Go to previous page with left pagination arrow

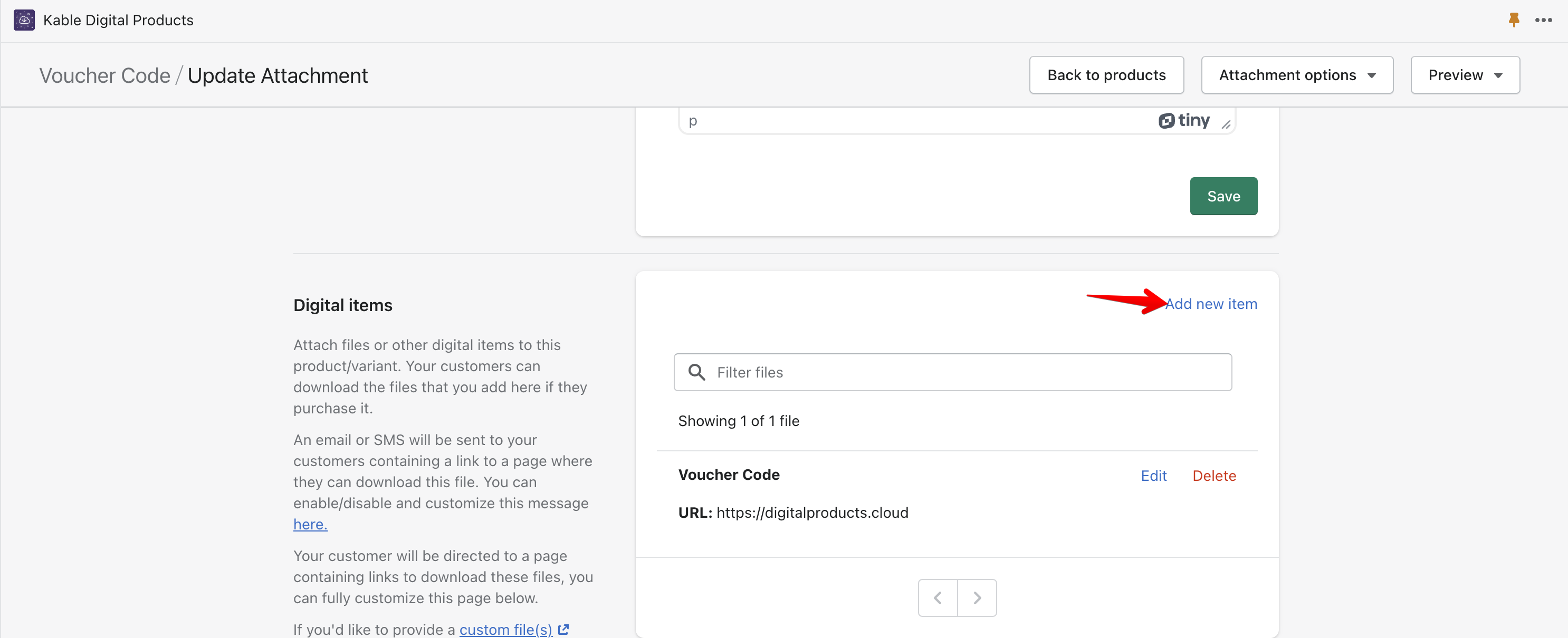938,597
